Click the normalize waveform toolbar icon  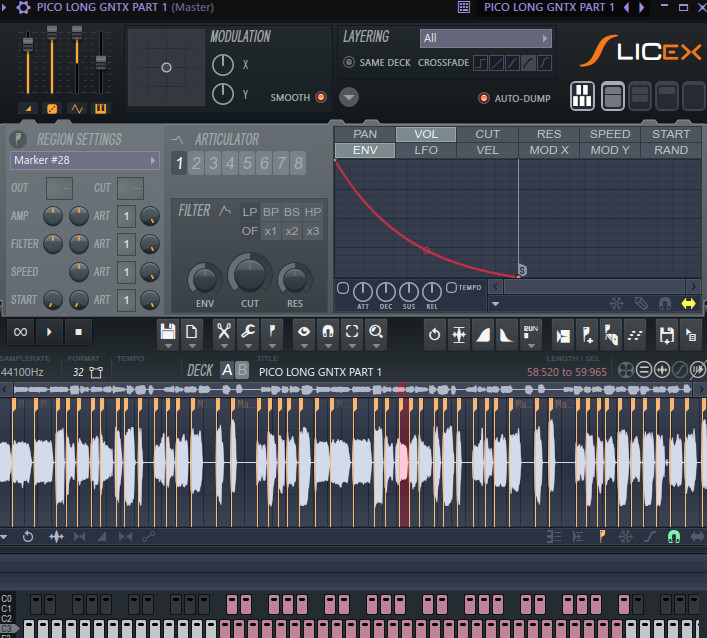point(459,335)
